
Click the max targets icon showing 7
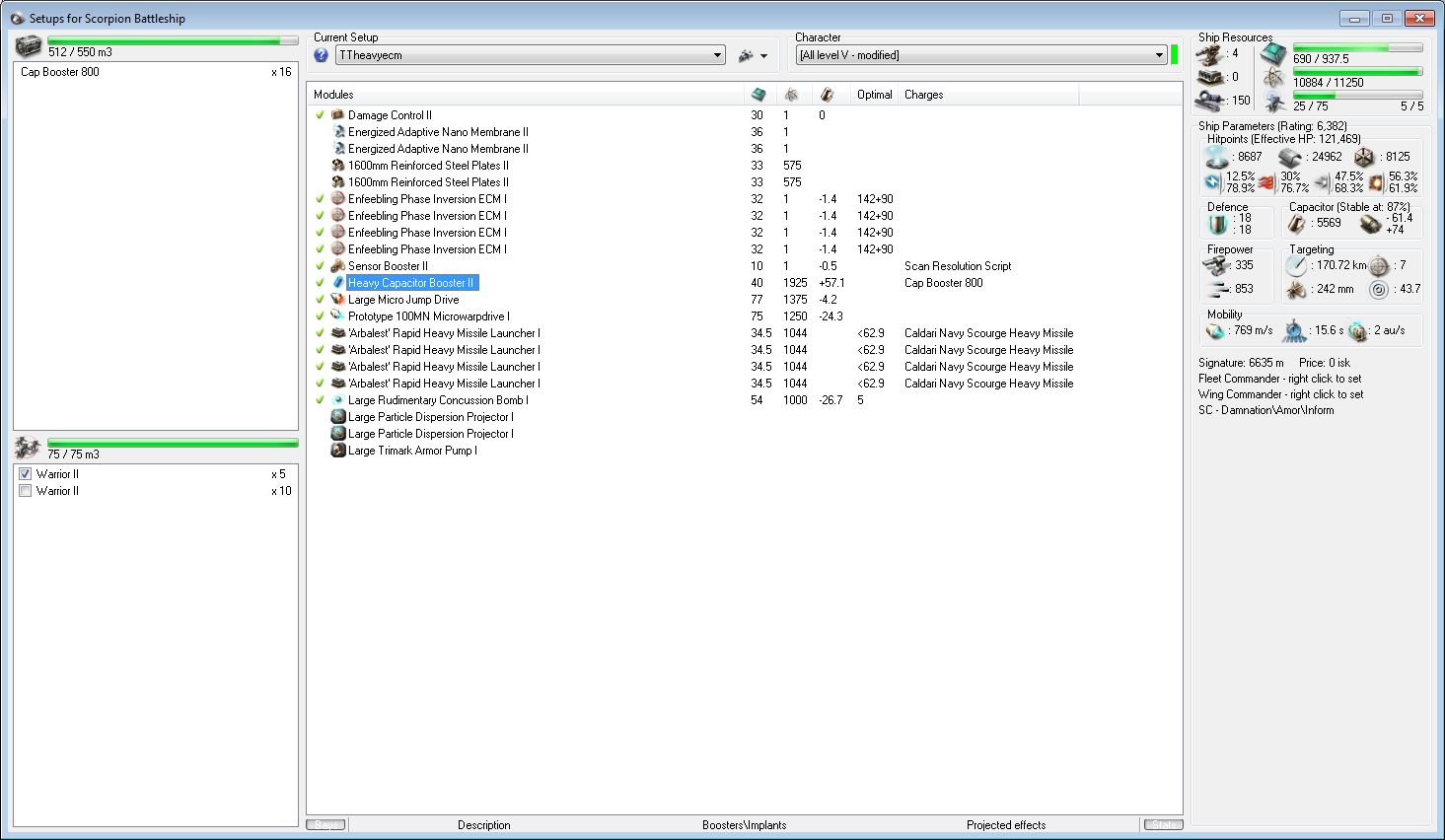1379,265
